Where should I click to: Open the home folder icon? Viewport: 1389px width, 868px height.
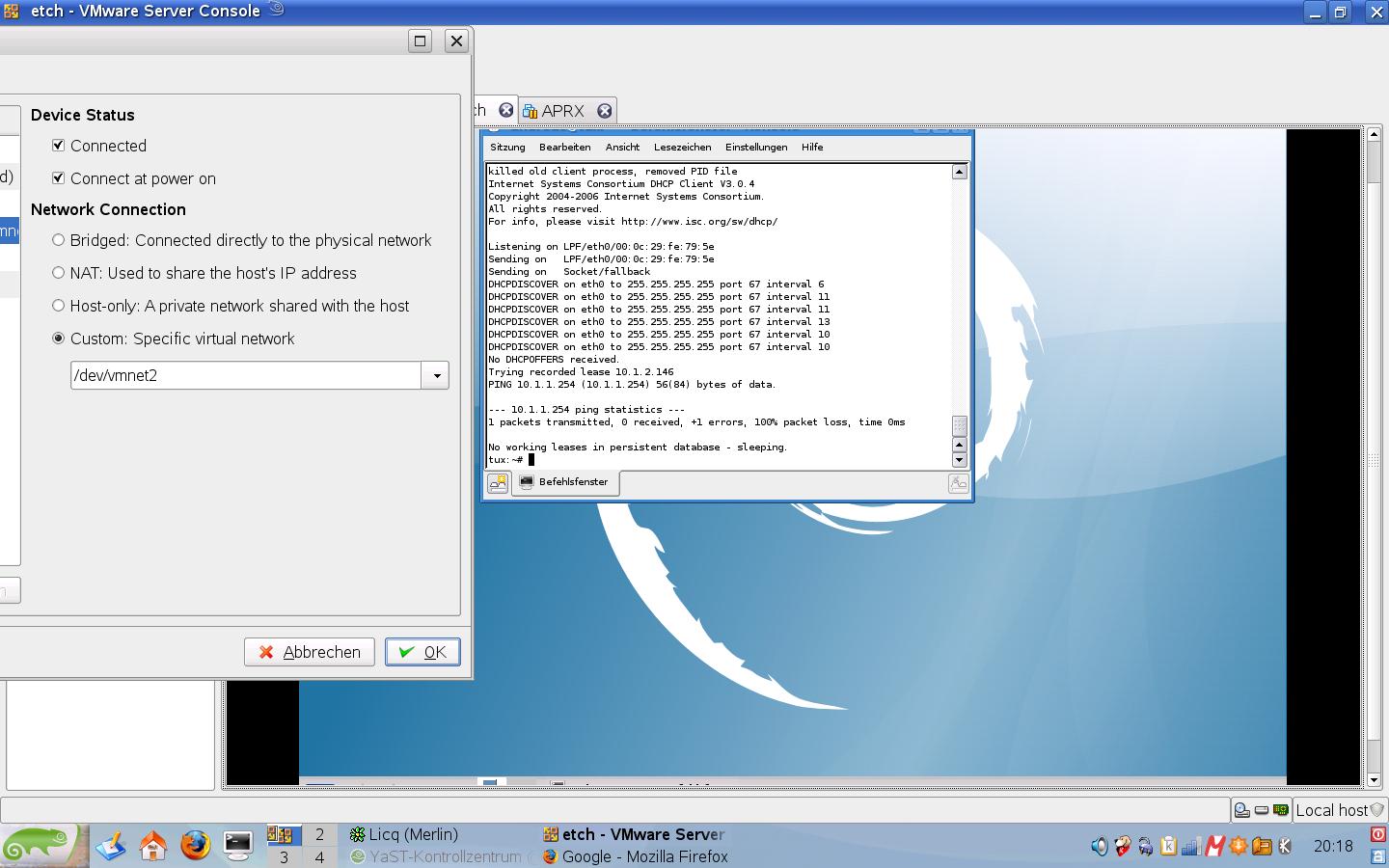(152, 846)
